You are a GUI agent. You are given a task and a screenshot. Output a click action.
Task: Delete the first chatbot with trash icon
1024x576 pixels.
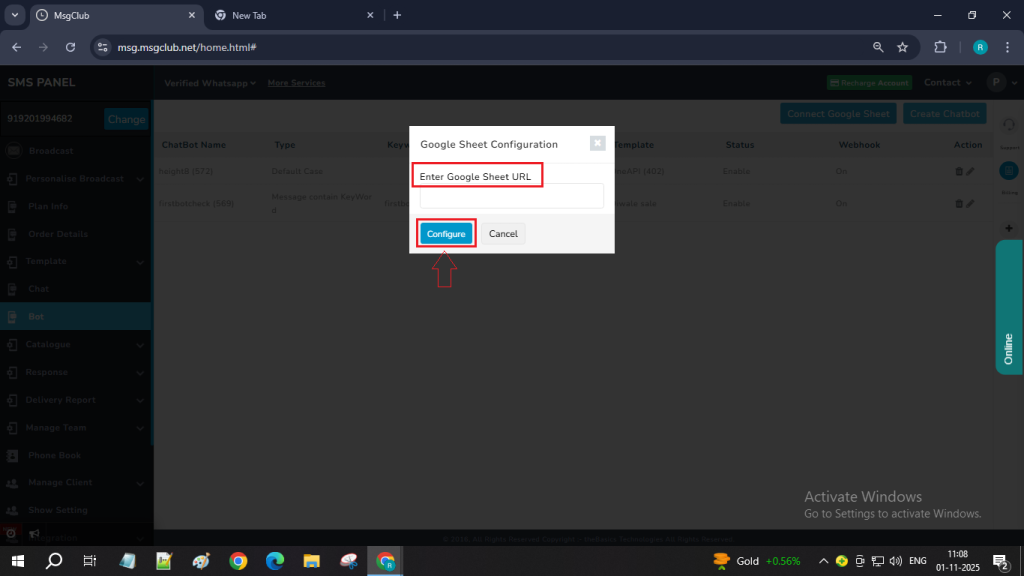point(959,172)
